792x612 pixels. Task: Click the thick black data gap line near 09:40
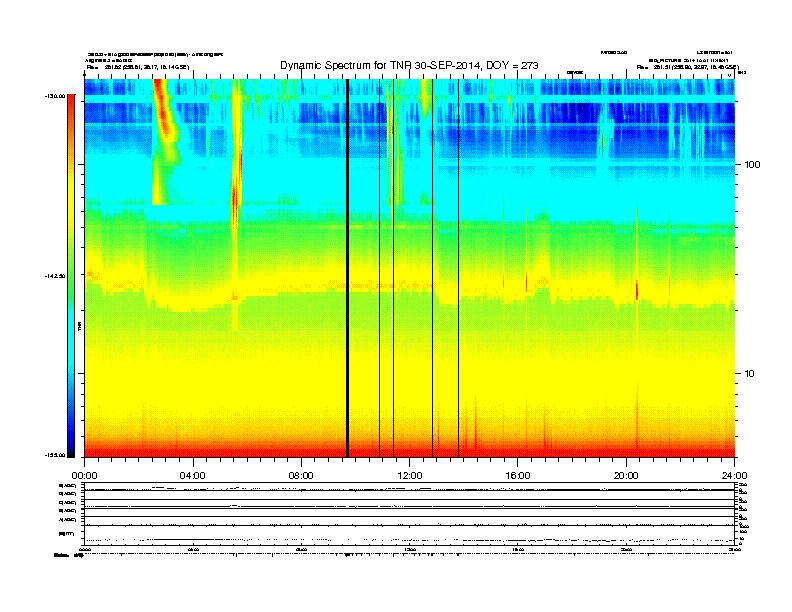[348, 268]
